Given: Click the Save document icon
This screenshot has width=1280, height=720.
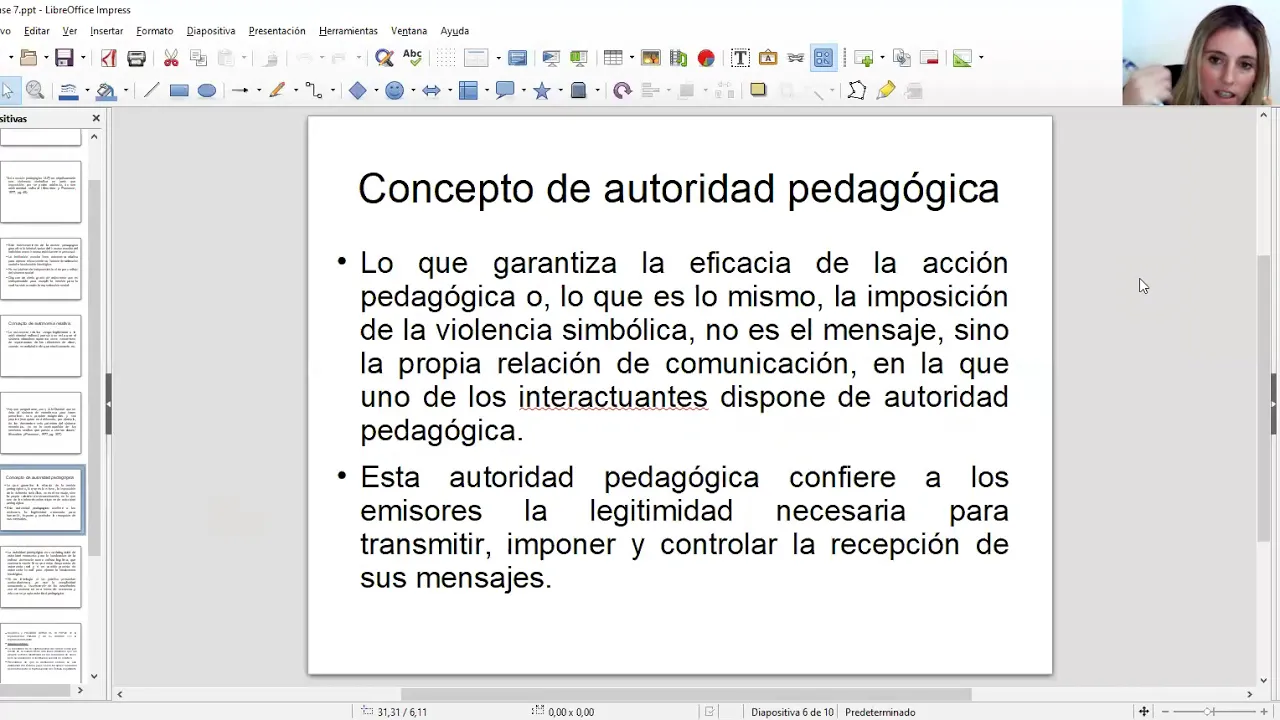Looking at the screenshot, I should [x=64, y=58].
